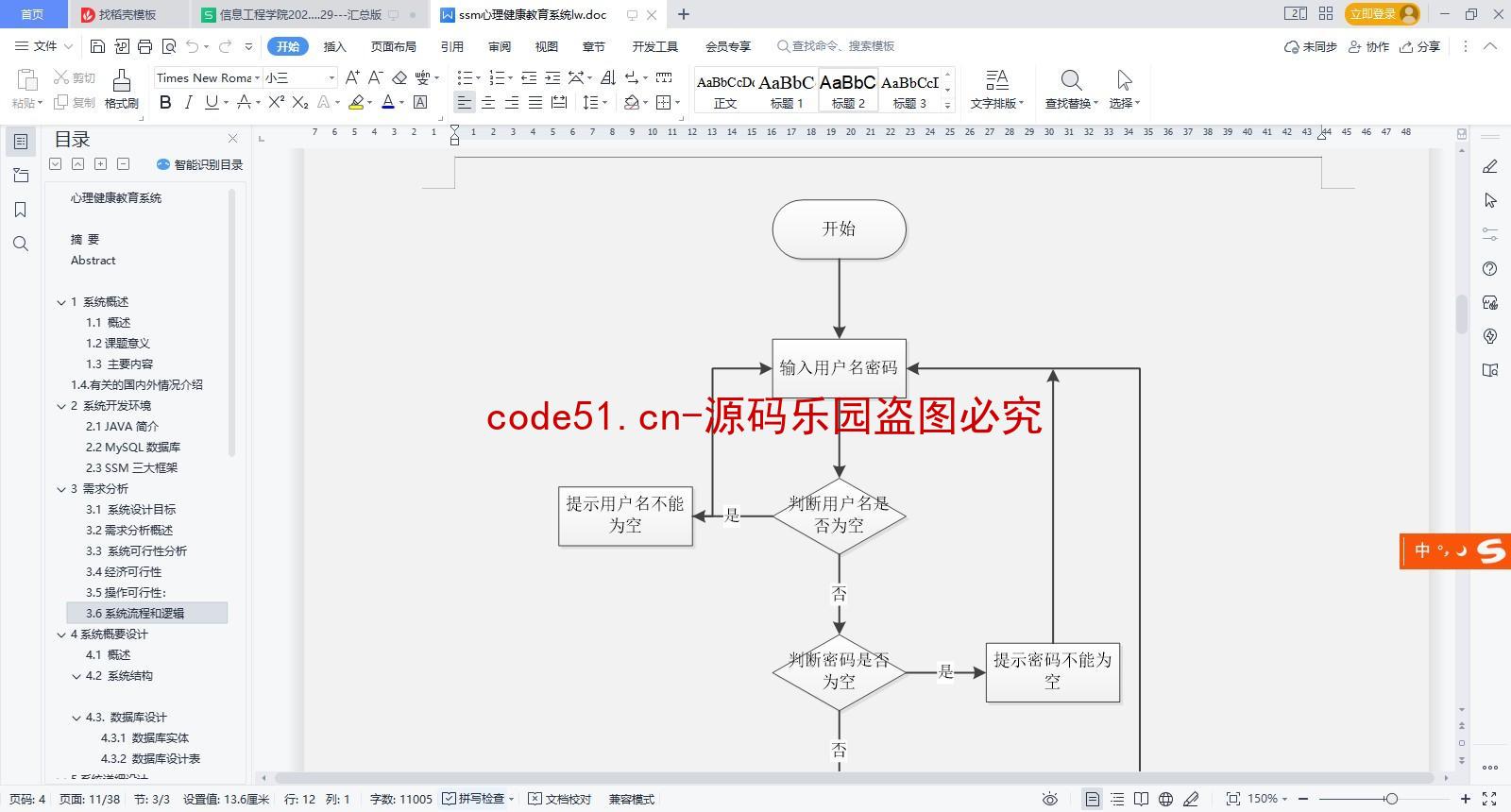Switch to eye protection mode icon
The height and width of the screenshot is (812, 1511).
tap(1049, 799)
